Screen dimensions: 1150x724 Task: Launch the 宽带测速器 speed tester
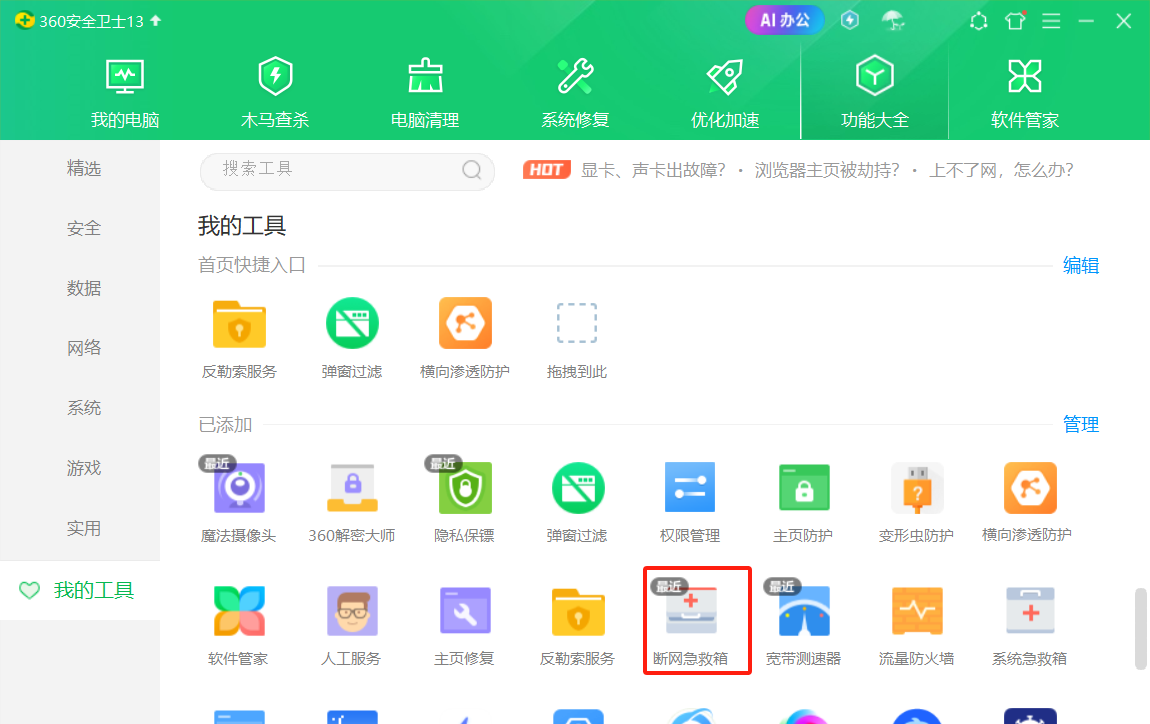coord(803,612)
